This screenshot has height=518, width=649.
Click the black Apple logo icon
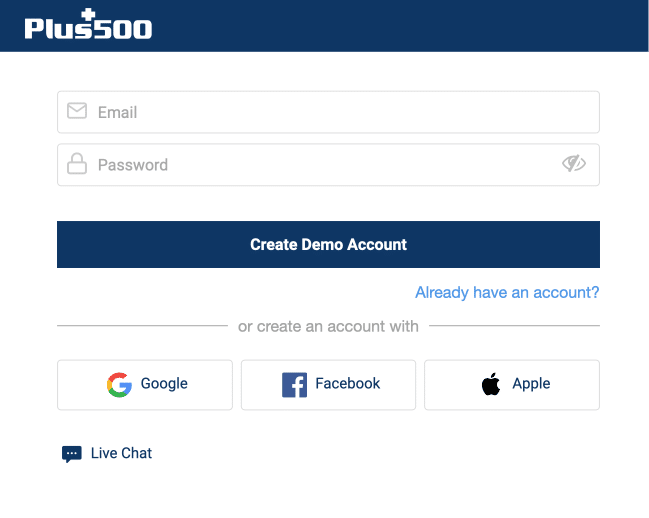coord(491,384)
